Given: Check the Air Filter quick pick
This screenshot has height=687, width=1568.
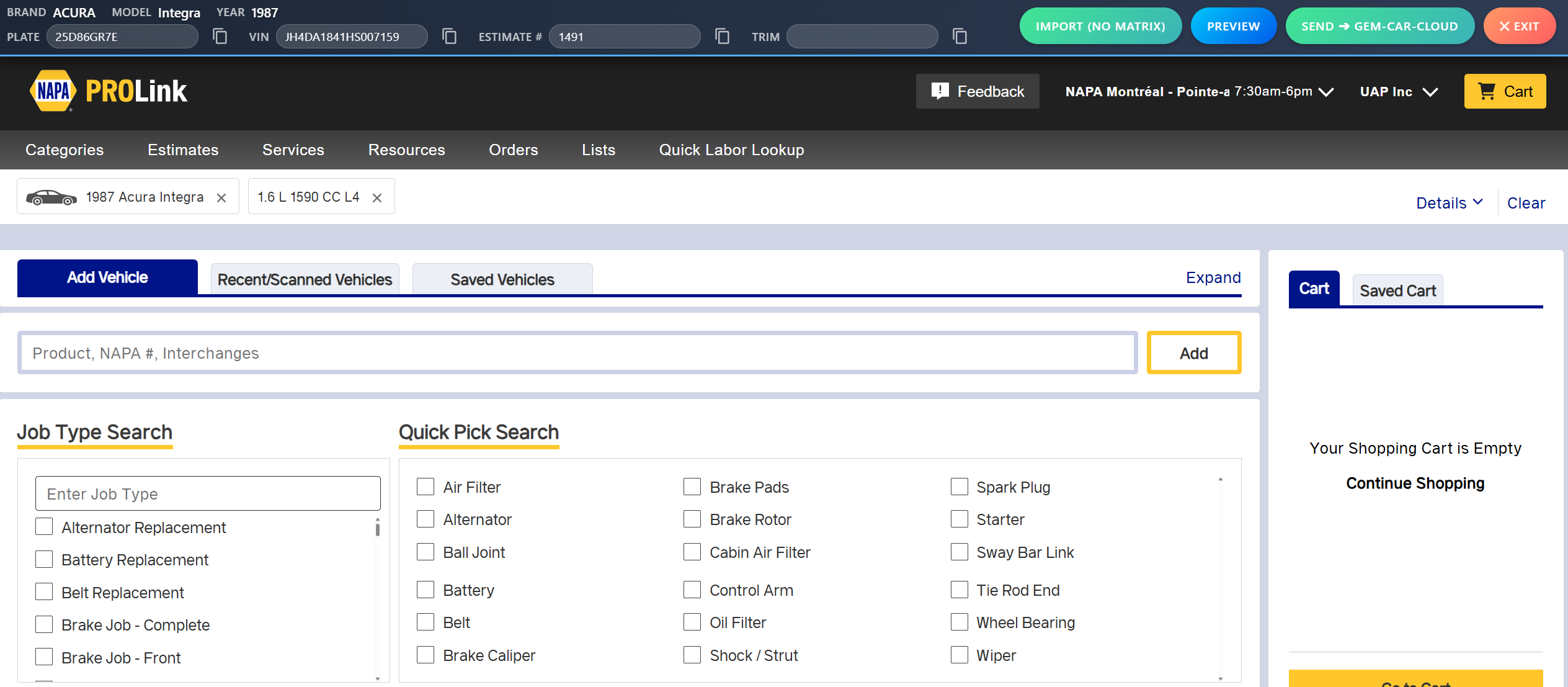Looking at the screenshot, I should (x=425, y=487).
